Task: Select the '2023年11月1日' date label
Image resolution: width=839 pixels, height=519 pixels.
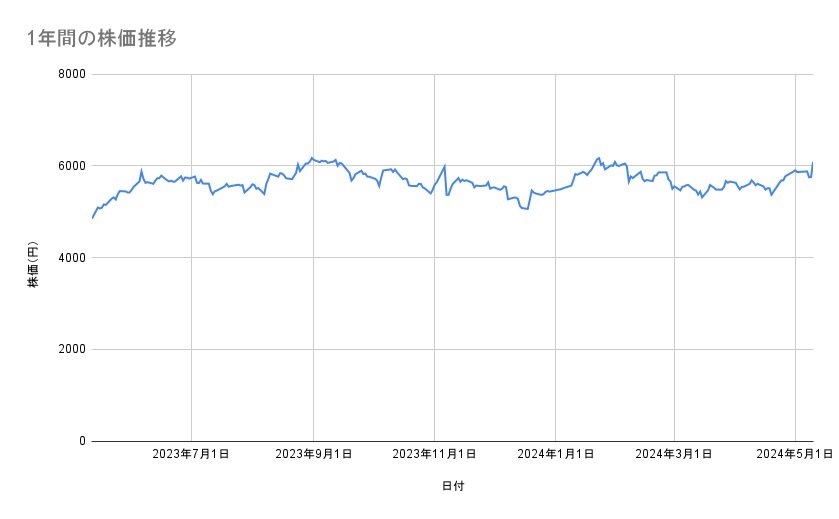Action: [434, 455]
